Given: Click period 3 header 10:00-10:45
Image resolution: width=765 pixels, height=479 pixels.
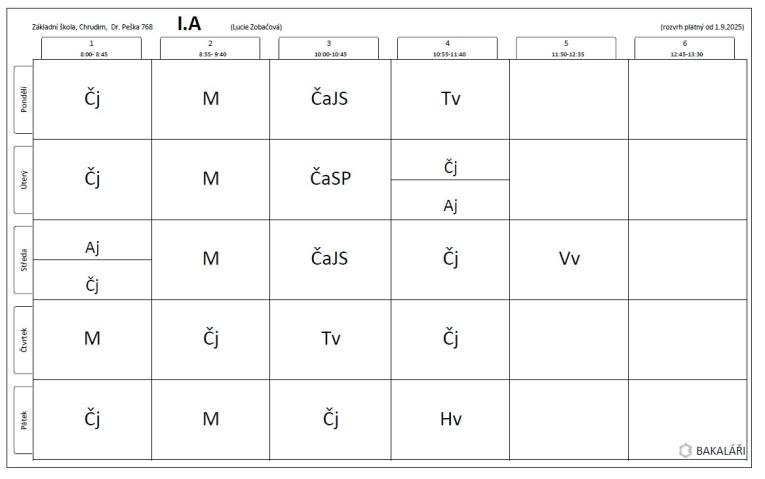Looking at the screenshot, I should click(x=329, y=48).
